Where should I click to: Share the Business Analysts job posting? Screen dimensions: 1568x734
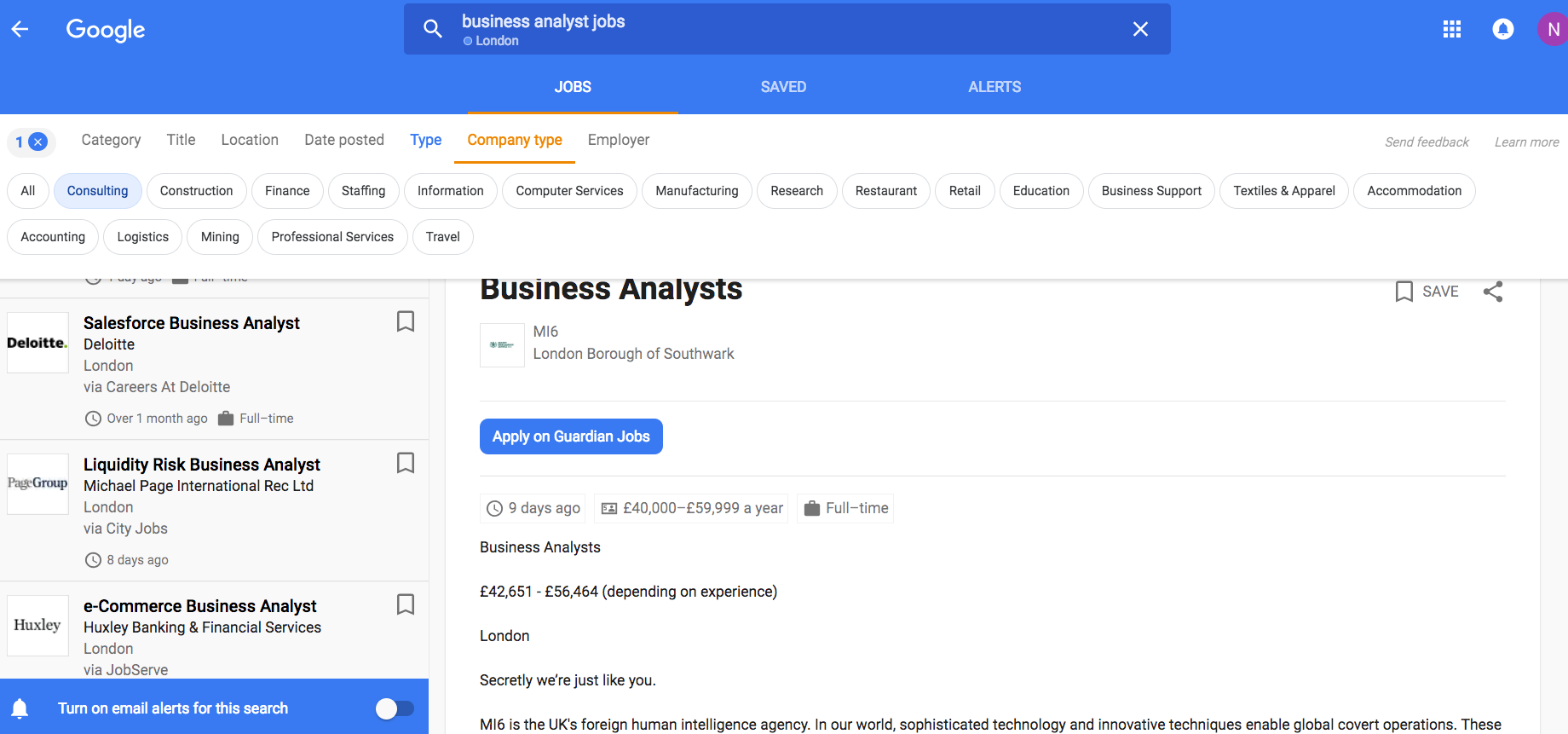point(1493,292)
